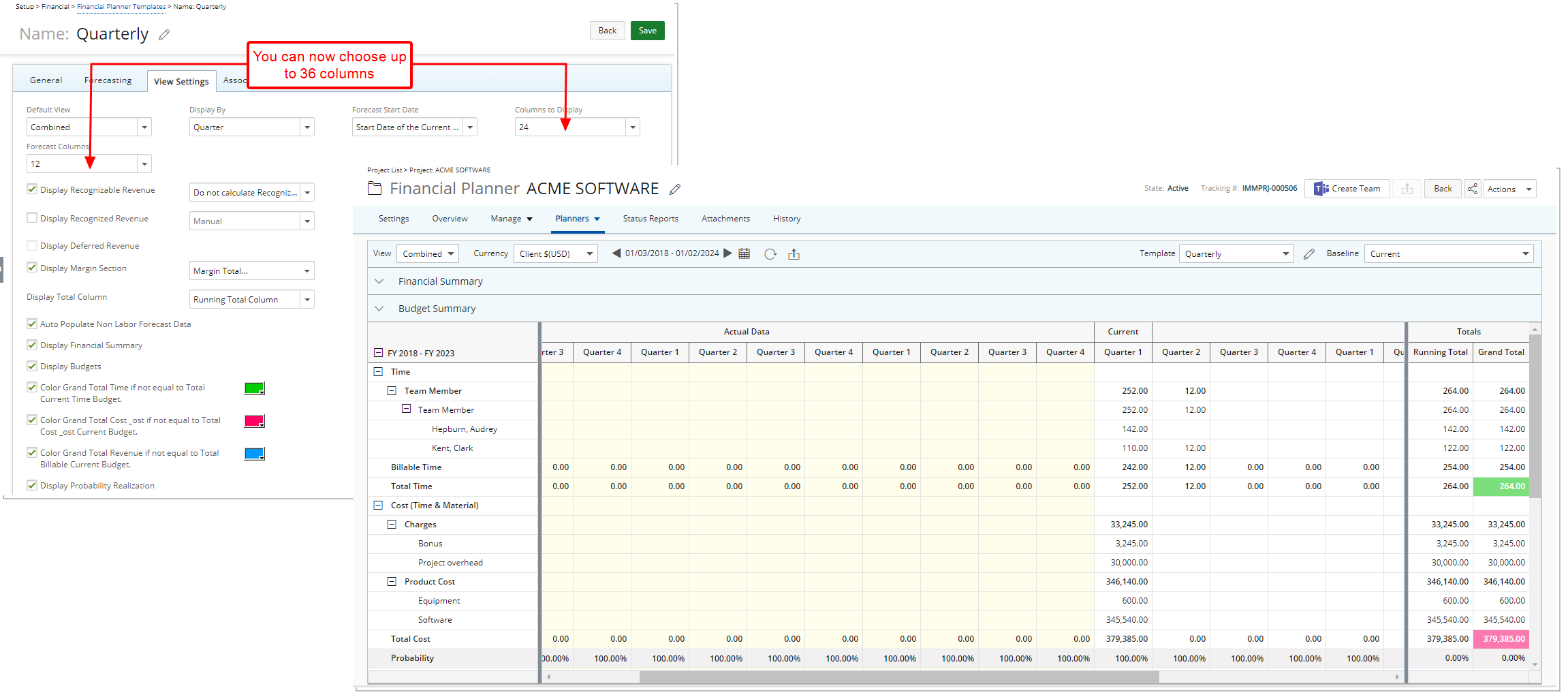Screen dimensions: 1568x699
Task: Toggle Display Recognizable Revenue checkbox
Action: [x=32, y=189]
